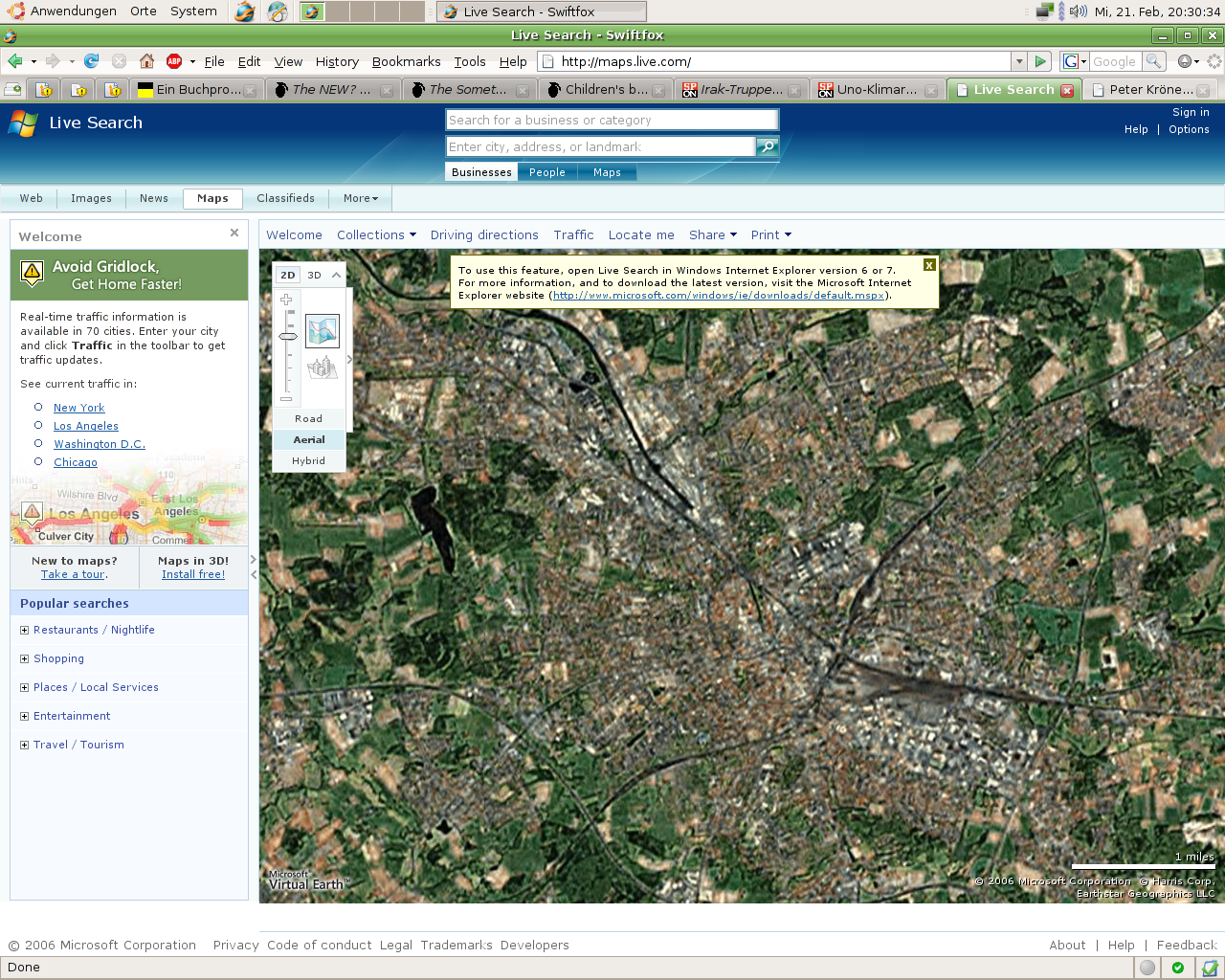Click the green Go arrow button
Image resolution: width=1225 pixels, height=980 pixels.
click(x=1041, y=61)
